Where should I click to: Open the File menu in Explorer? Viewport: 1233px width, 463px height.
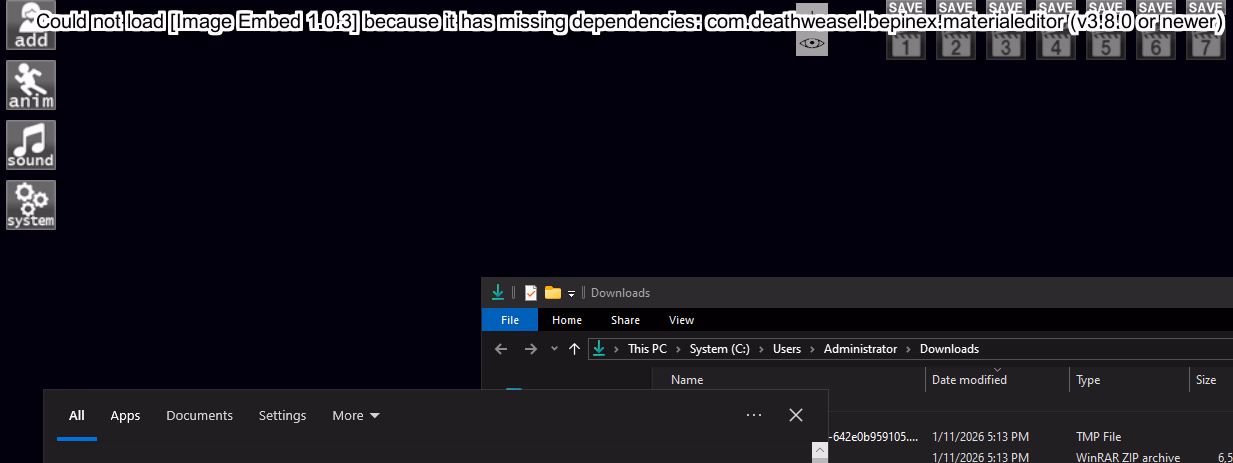510,320
